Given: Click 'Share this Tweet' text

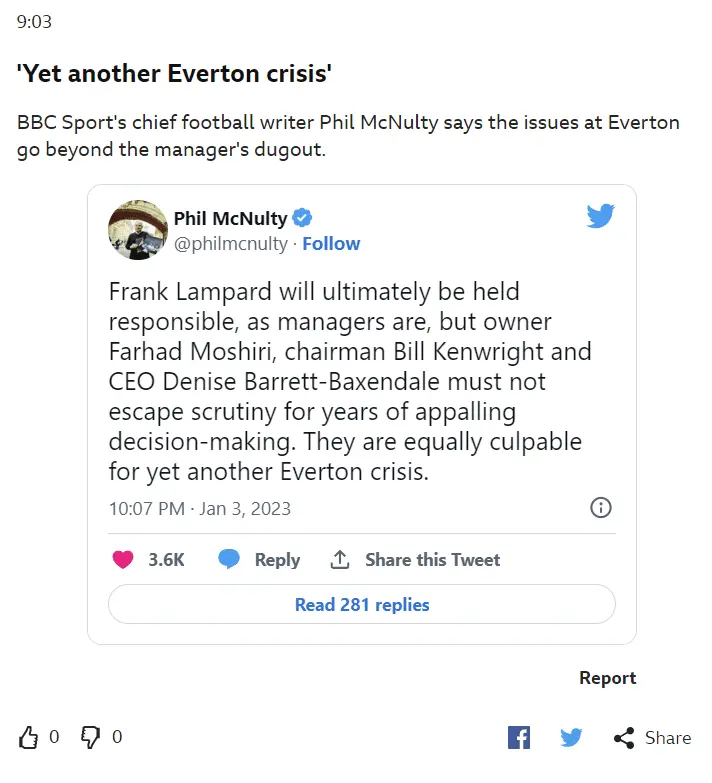Looking at the screenshot, I should (x=432, y=560).
